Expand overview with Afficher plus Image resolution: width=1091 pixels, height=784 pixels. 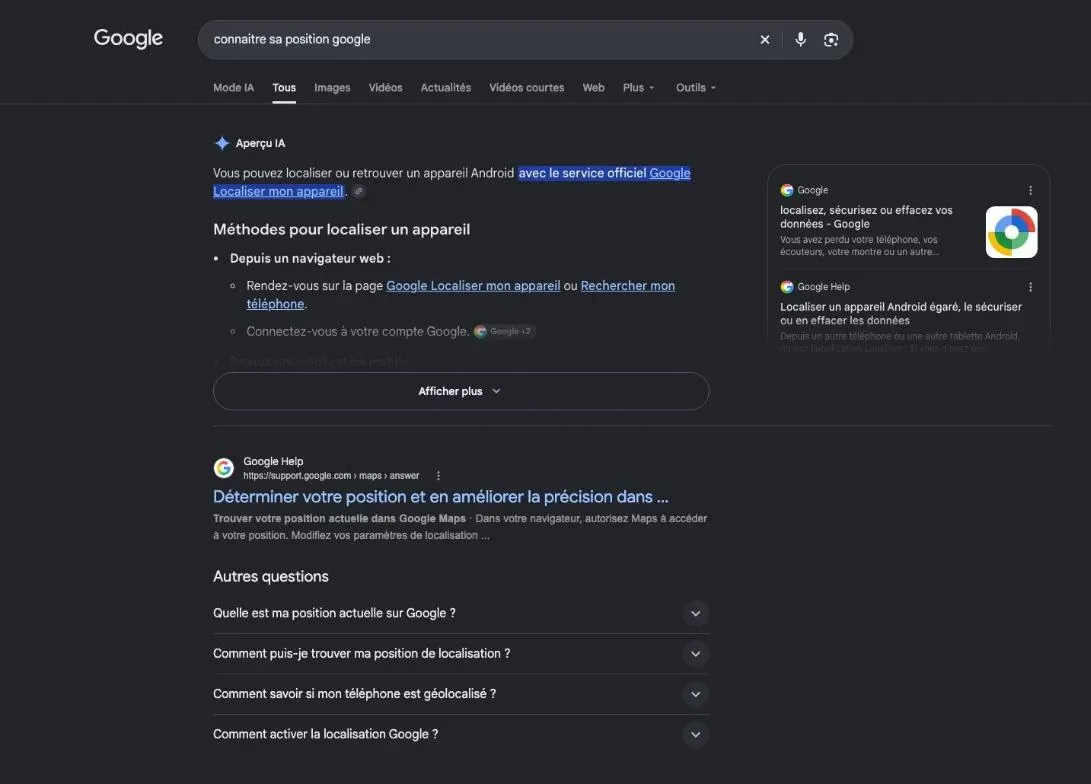coord(461,391)
